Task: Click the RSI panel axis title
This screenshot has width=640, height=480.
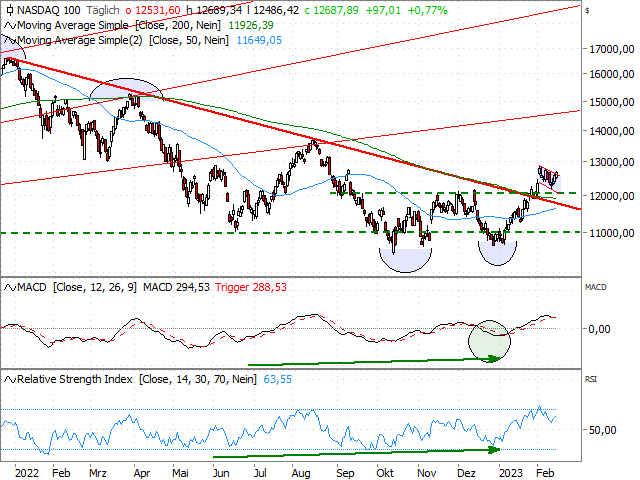Action: pyautogui.click(x=591, y=379)
